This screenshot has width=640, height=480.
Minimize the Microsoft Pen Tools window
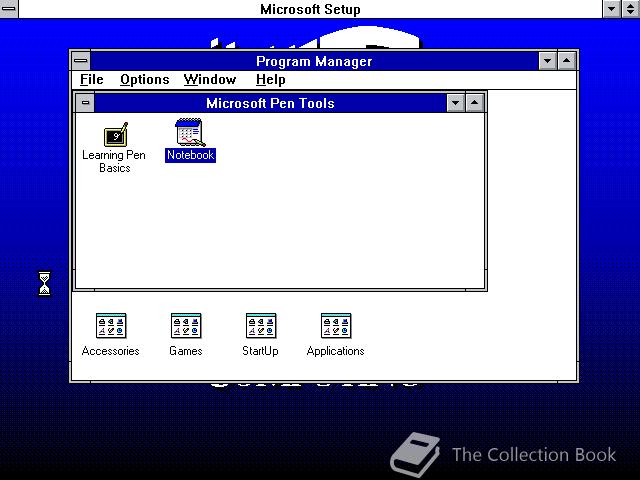pos(456,103)
